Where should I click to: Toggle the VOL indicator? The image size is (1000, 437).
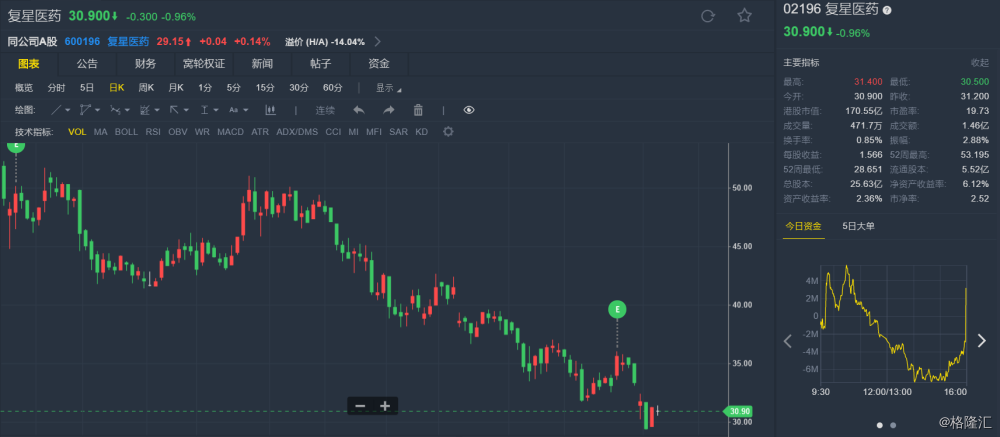point(77,132)
